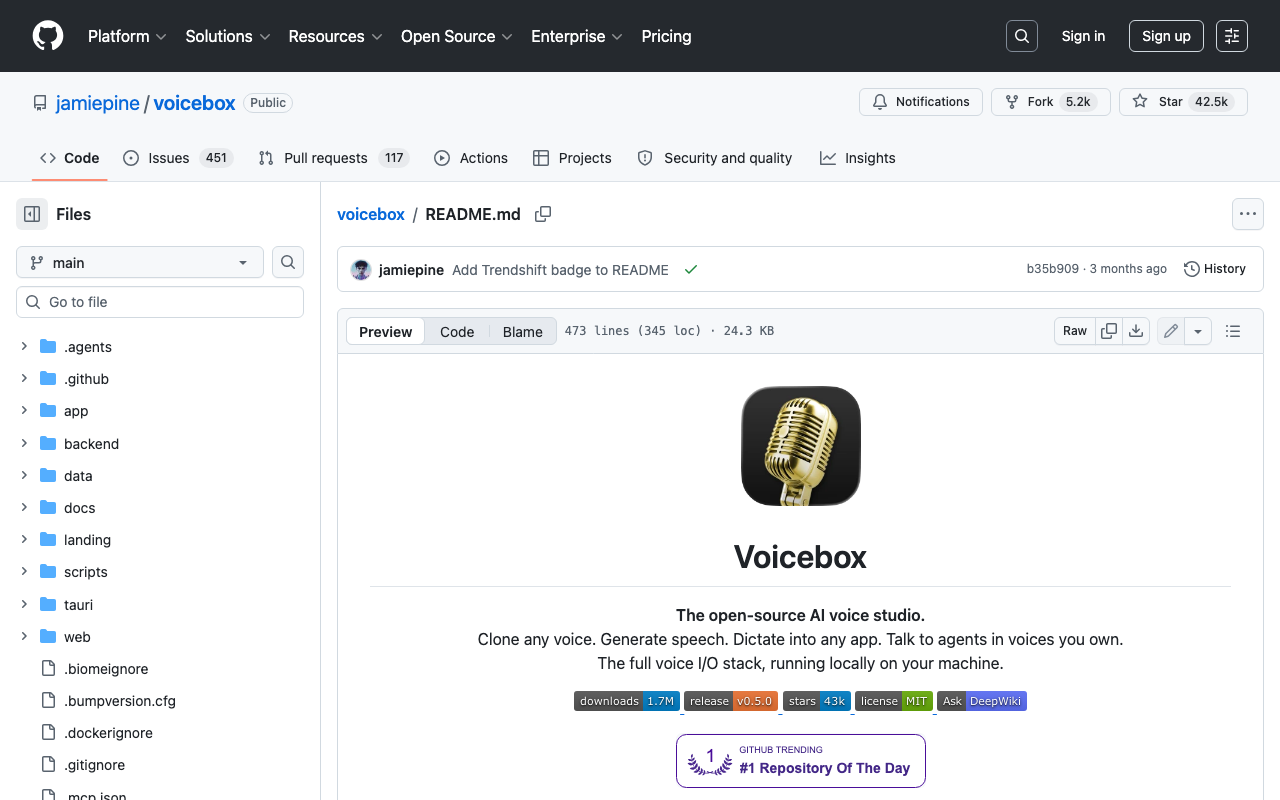Expand the docs folder chevron
Image resolution: width=1280 pixels, height=800 pixels.
[x=24, y=507]
